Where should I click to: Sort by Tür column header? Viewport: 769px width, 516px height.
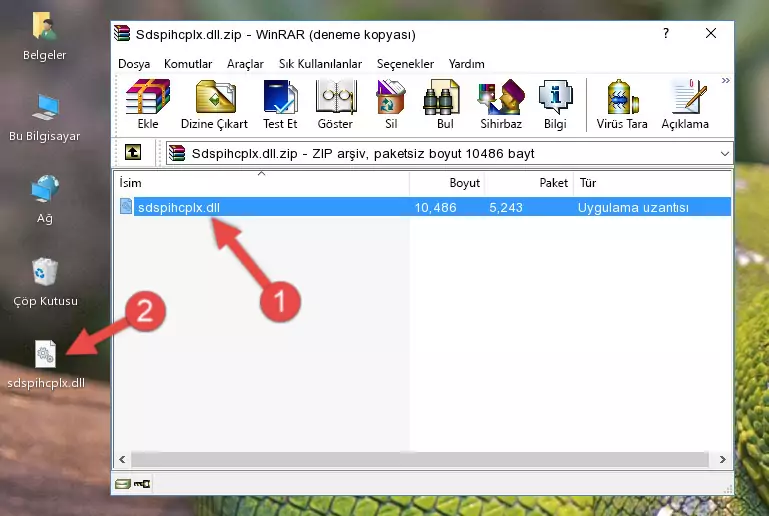[653, 182]
